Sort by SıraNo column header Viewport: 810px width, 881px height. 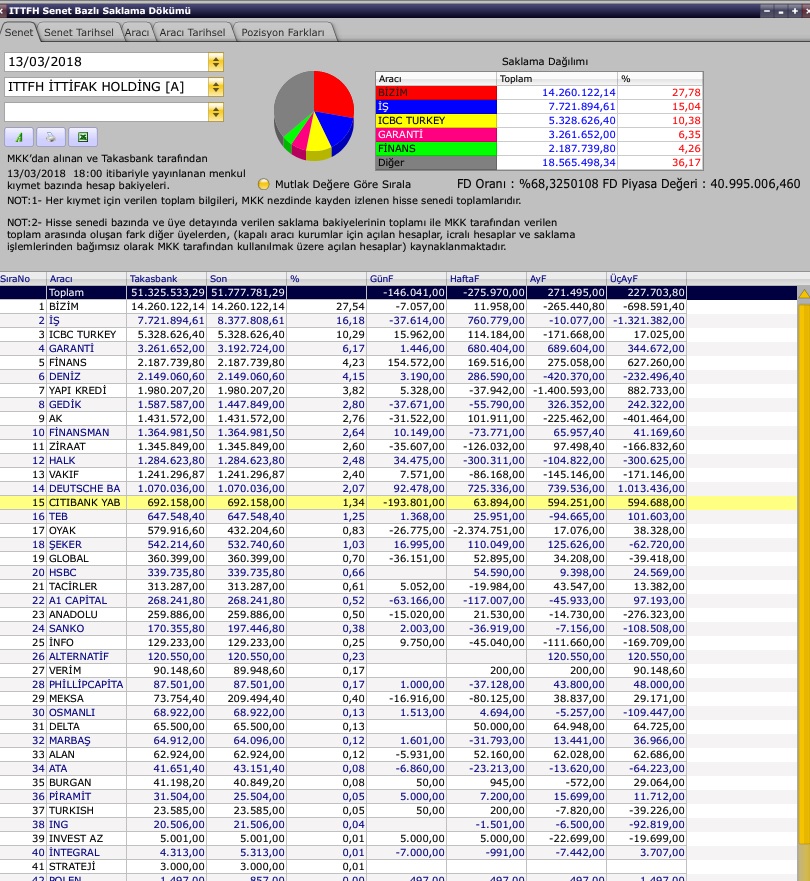pyautogui.click(x=23, y=279)
